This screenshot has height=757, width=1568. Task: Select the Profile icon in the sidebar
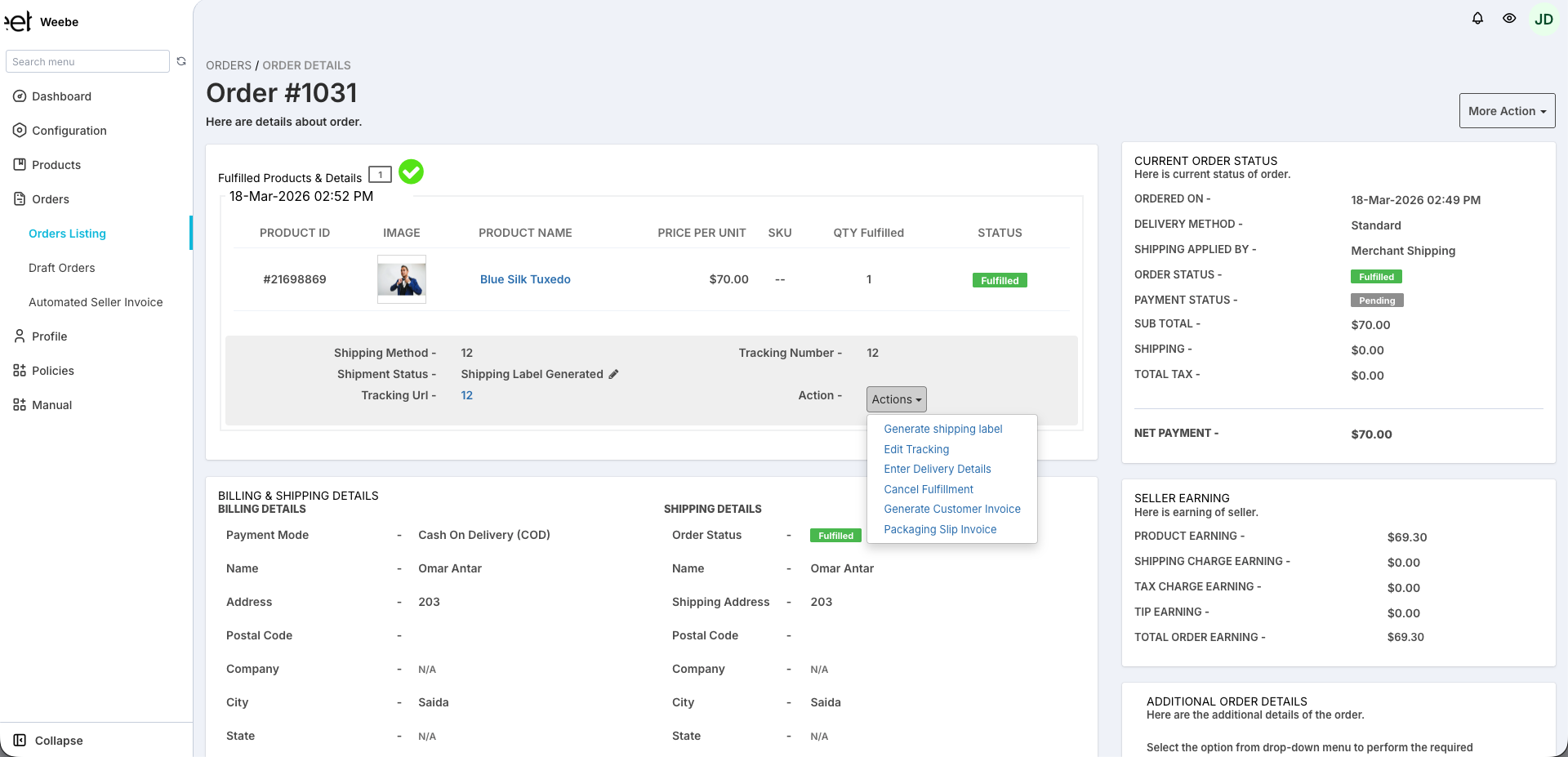pos(18,336)
